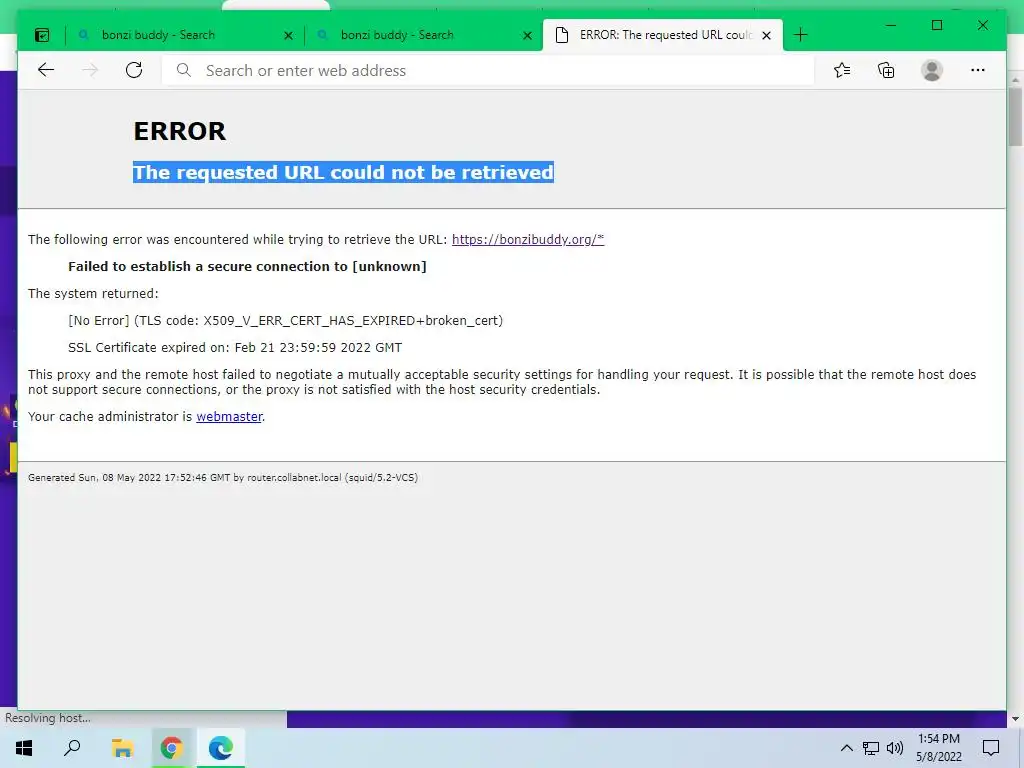Click the highlighted 'The requested URL could not be retrieved' heading
The image size is (1024, 768).
click(344, 172)
